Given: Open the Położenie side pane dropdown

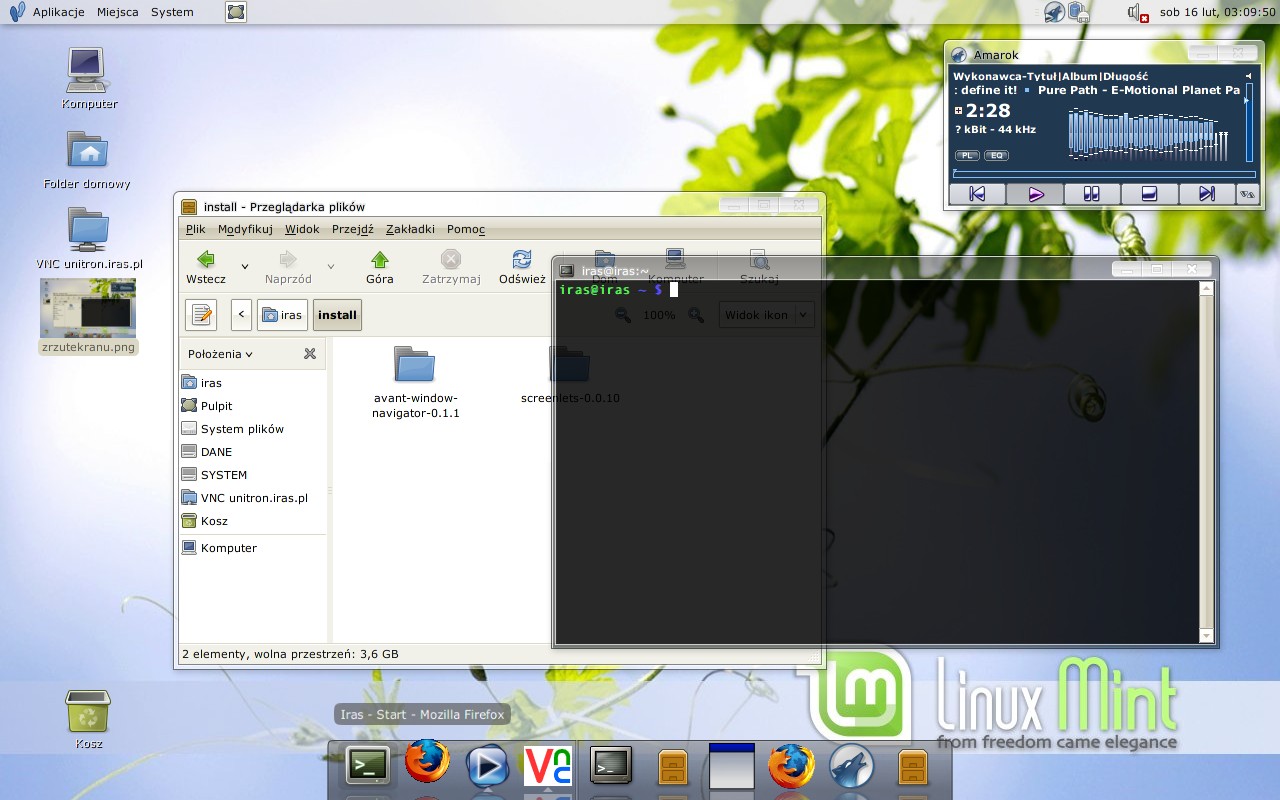Looking at the screenshot, I should pyautogui.click(x=220, y=354).
